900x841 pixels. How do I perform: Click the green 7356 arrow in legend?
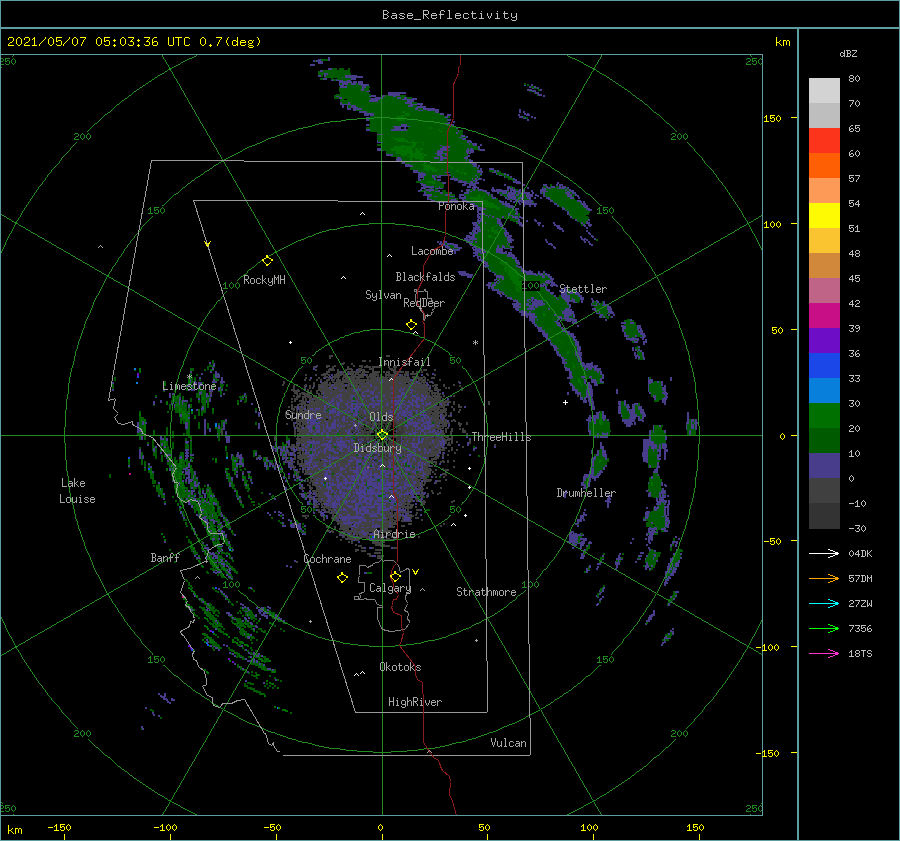pyautogui.click(x=824, y=629)
